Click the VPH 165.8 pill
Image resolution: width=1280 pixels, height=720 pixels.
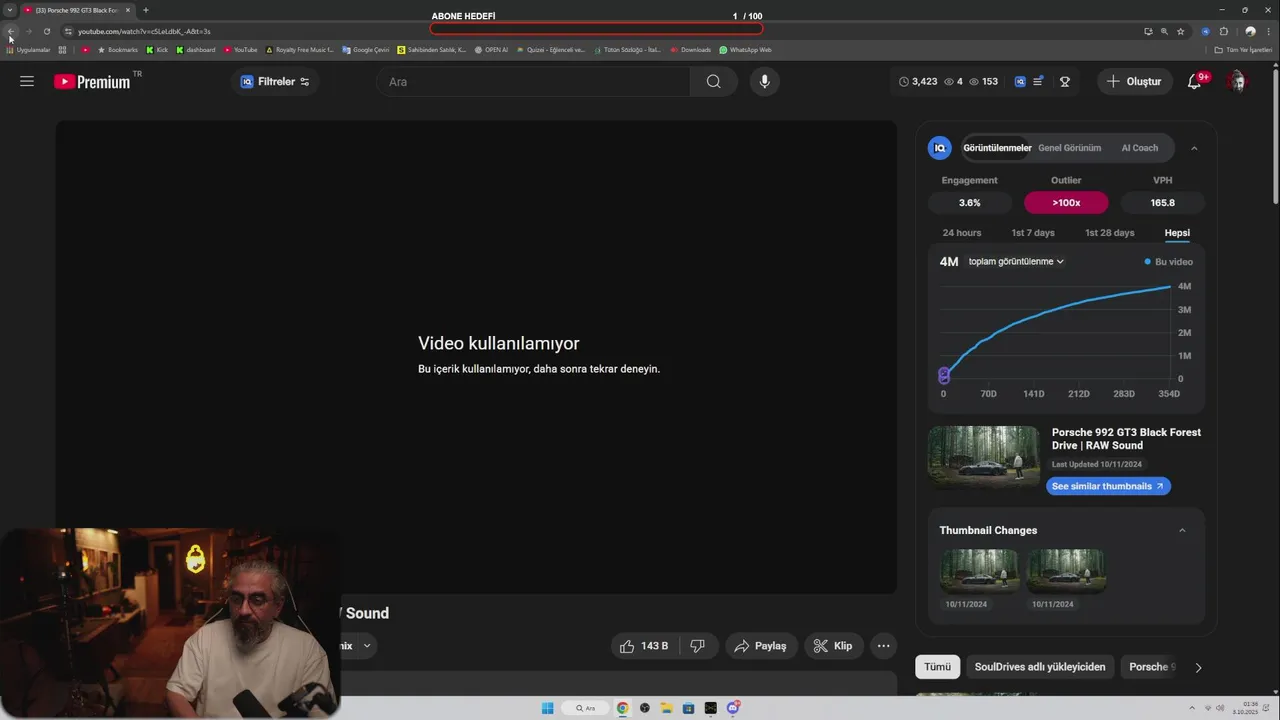coord(1162,202)
